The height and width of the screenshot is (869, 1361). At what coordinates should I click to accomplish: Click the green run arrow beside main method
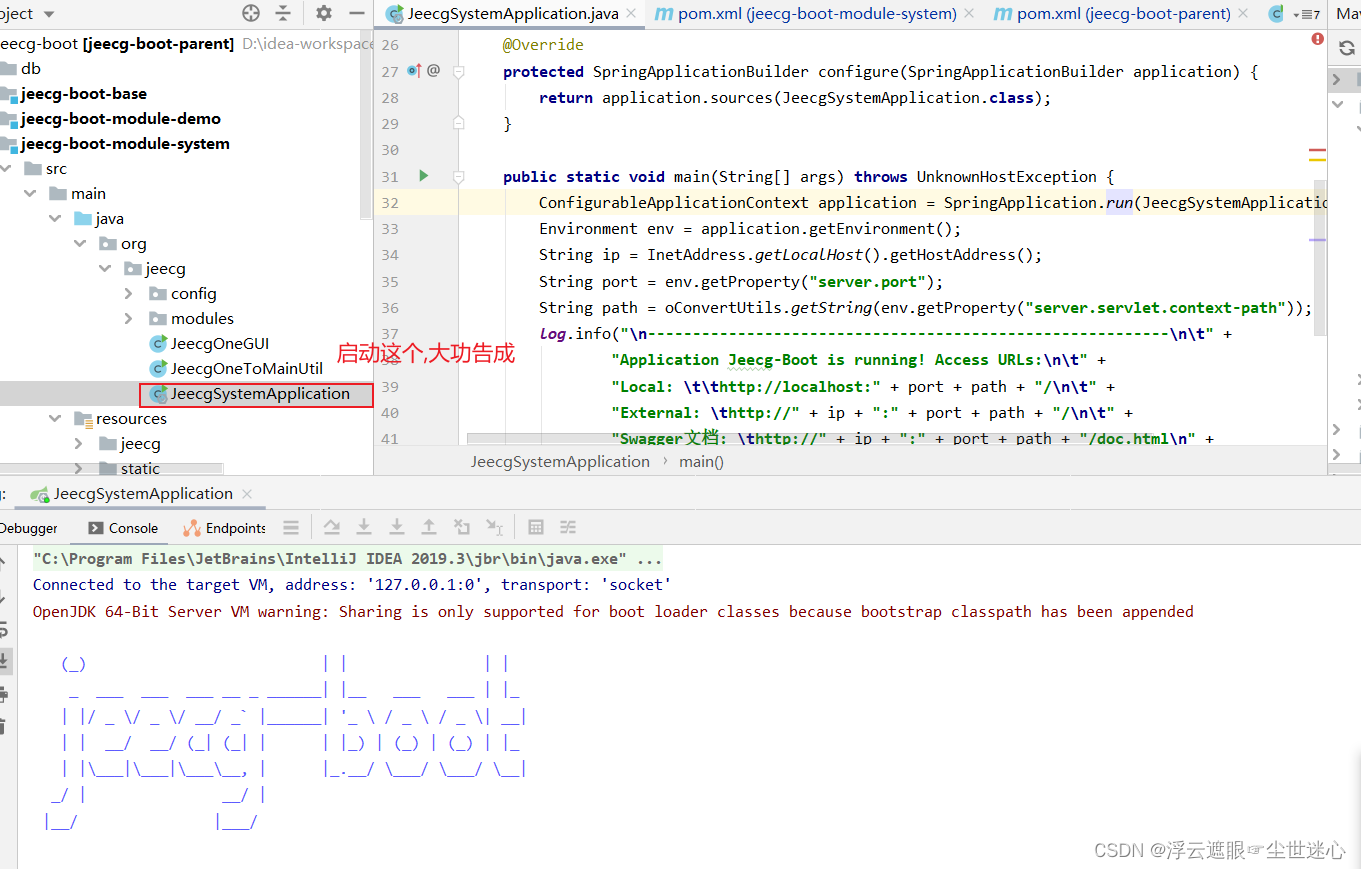pos(423,176)
